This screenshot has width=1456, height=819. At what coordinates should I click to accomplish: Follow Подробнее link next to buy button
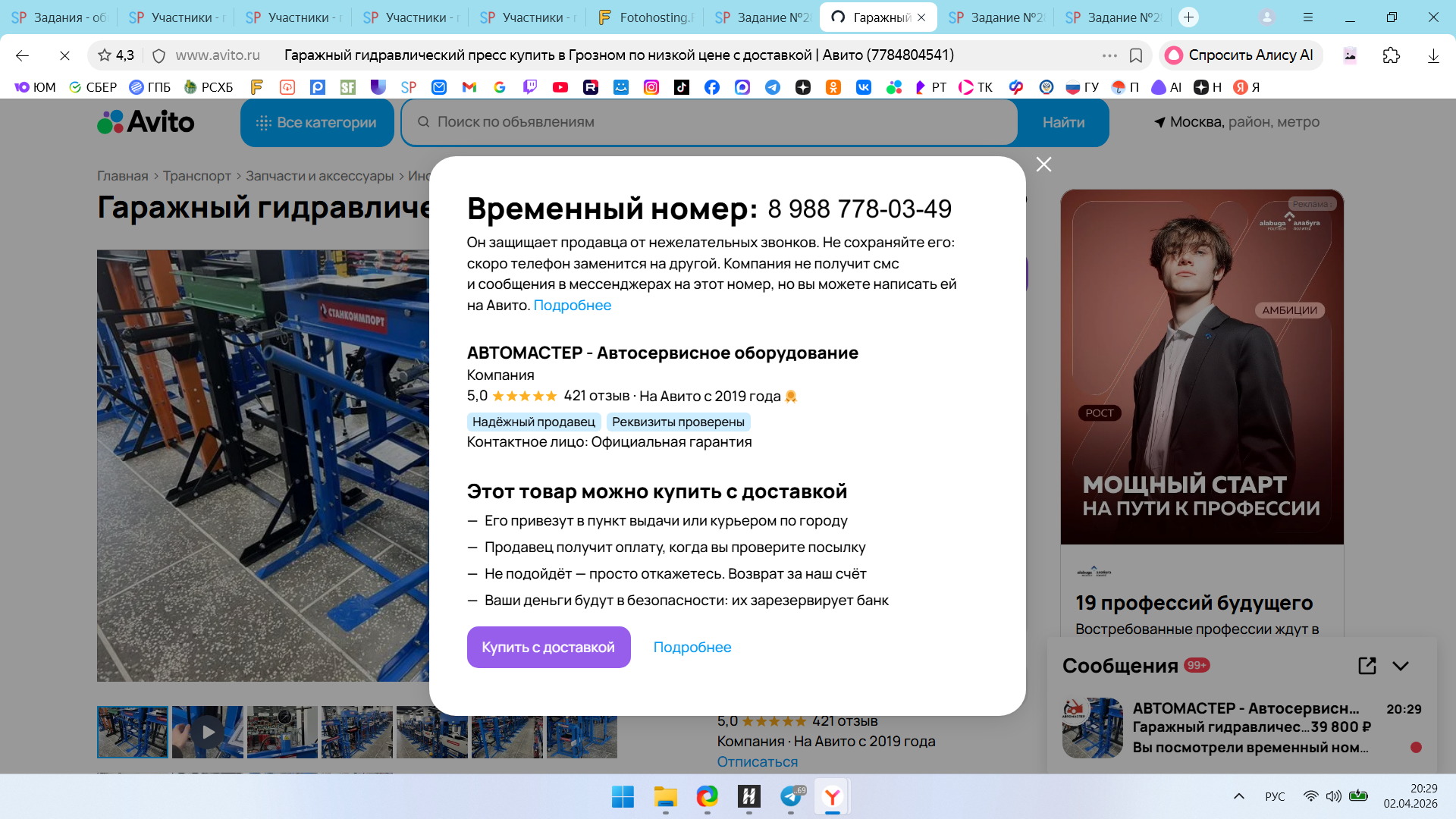692,647
